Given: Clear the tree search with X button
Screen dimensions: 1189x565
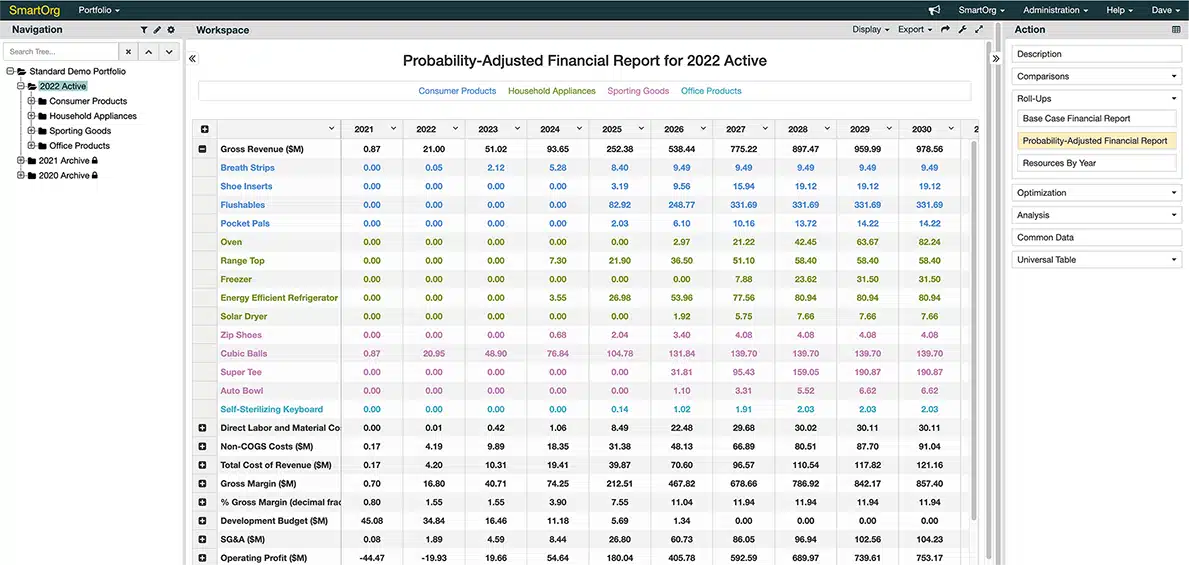Looking at the screenshot, I should pos(128,51).
